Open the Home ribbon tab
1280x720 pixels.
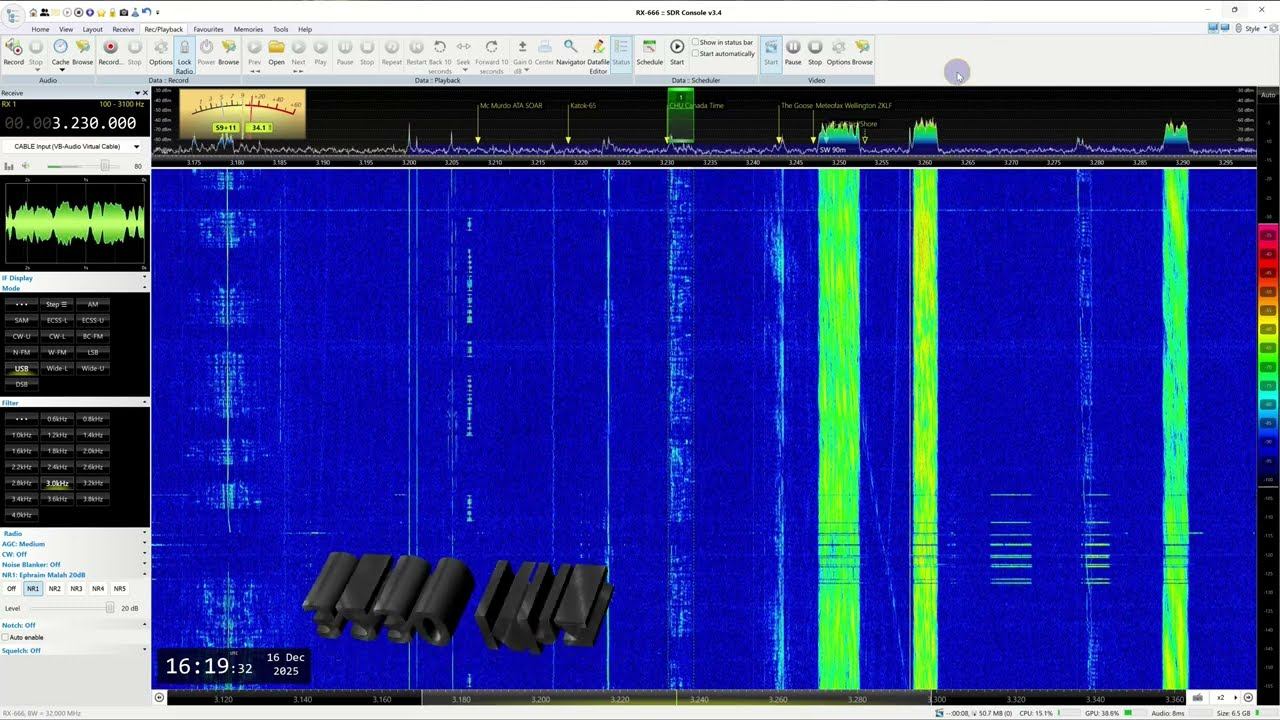(x=40, y=29)
